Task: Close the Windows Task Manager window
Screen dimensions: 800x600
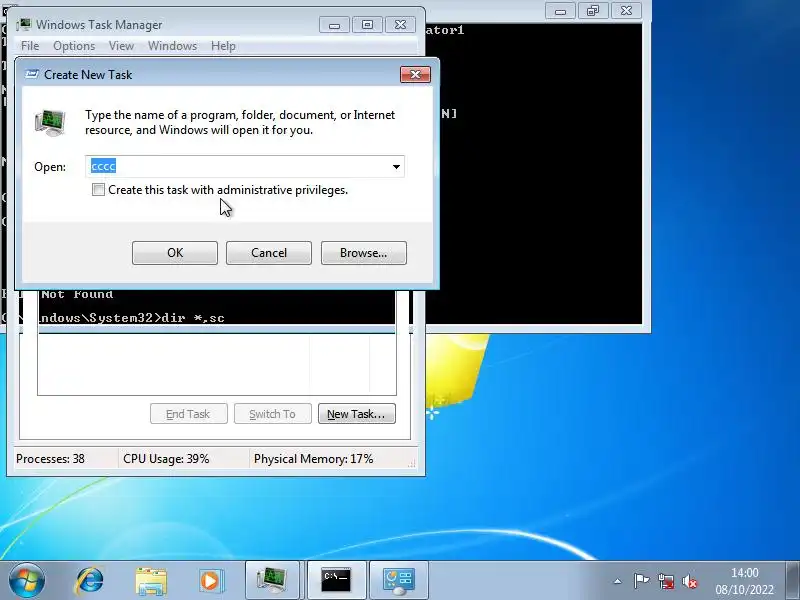Action: (401, 25)
